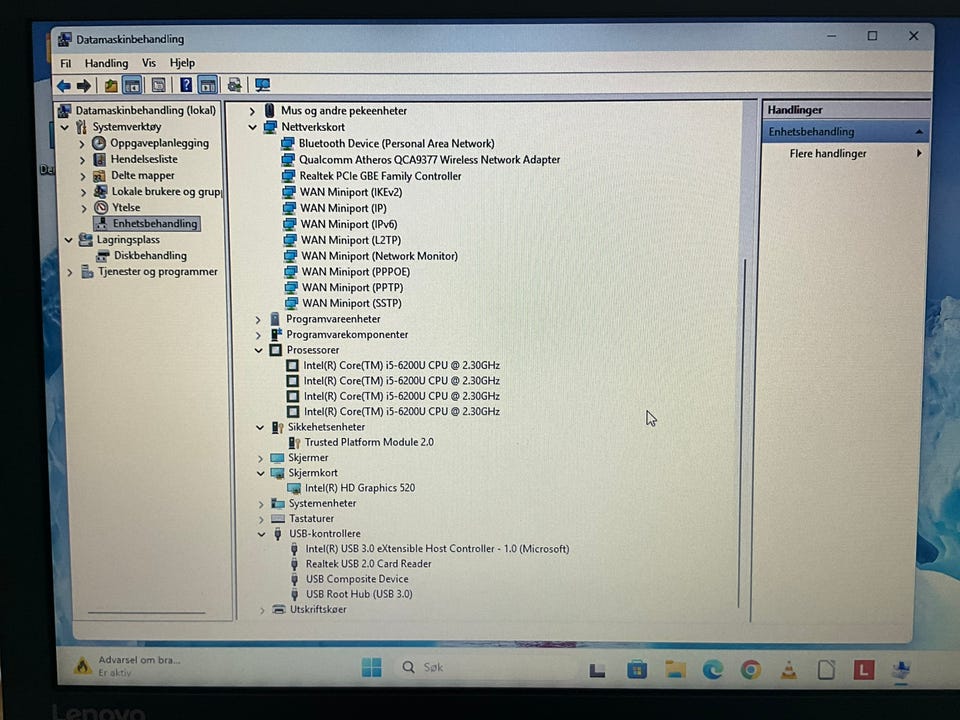Click the monitor devices toolbar icon
This screenshot has height=720, width=960.
tap(263, 85)
